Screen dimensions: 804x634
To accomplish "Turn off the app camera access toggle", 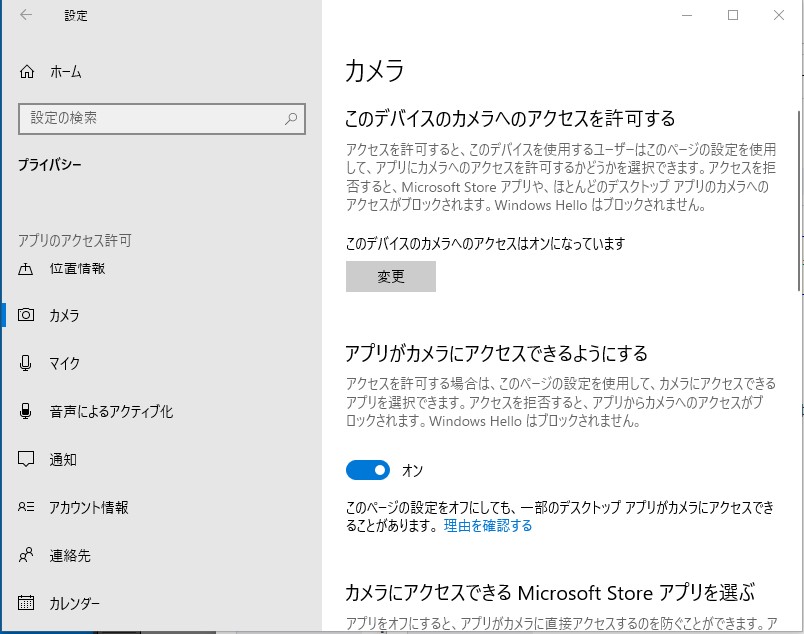I will (368, 470).
